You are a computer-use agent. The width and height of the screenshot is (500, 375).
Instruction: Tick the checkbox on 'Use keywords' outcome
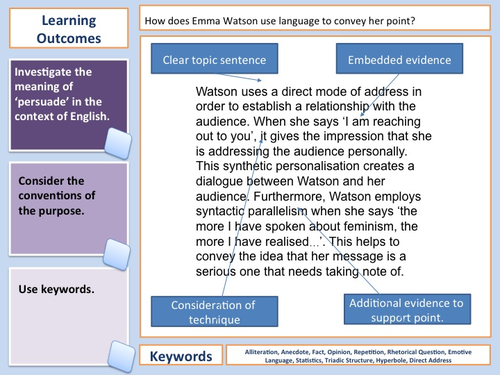122,356
